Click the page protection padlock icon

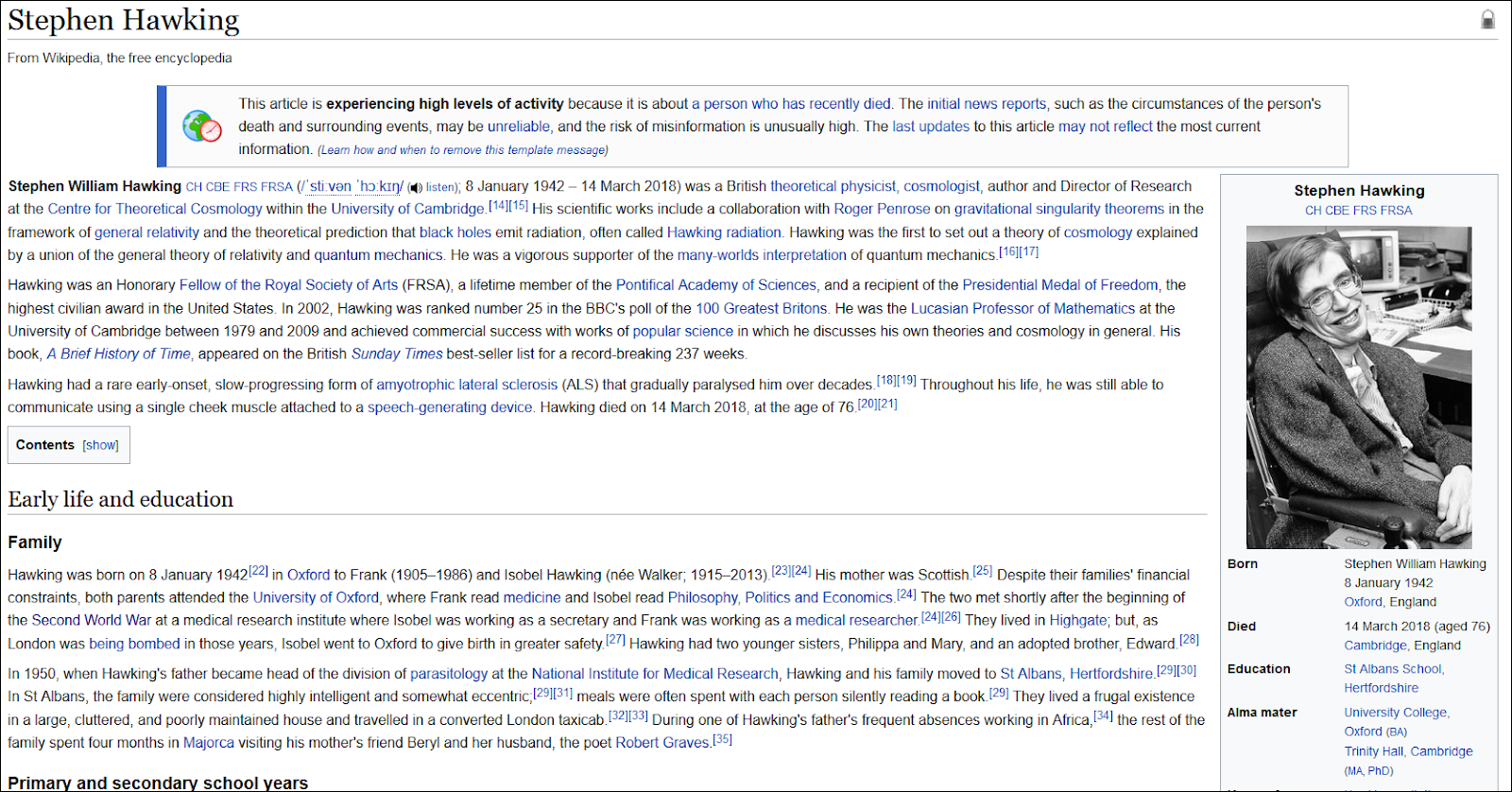click(x=1487, y=19)
